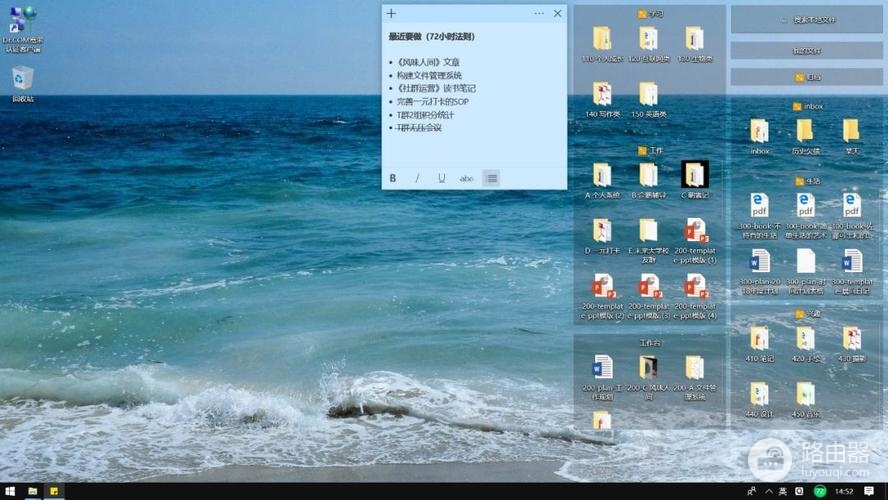Add a new sticky note with plus icon

[391, 14]
